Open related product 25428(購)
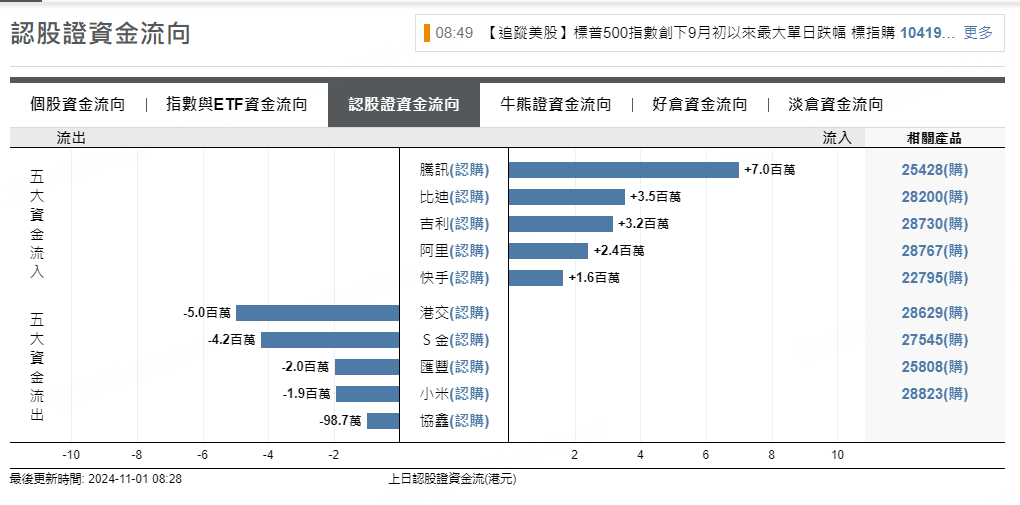This screenshot has width=1020, height=505. tap(935, 170)
